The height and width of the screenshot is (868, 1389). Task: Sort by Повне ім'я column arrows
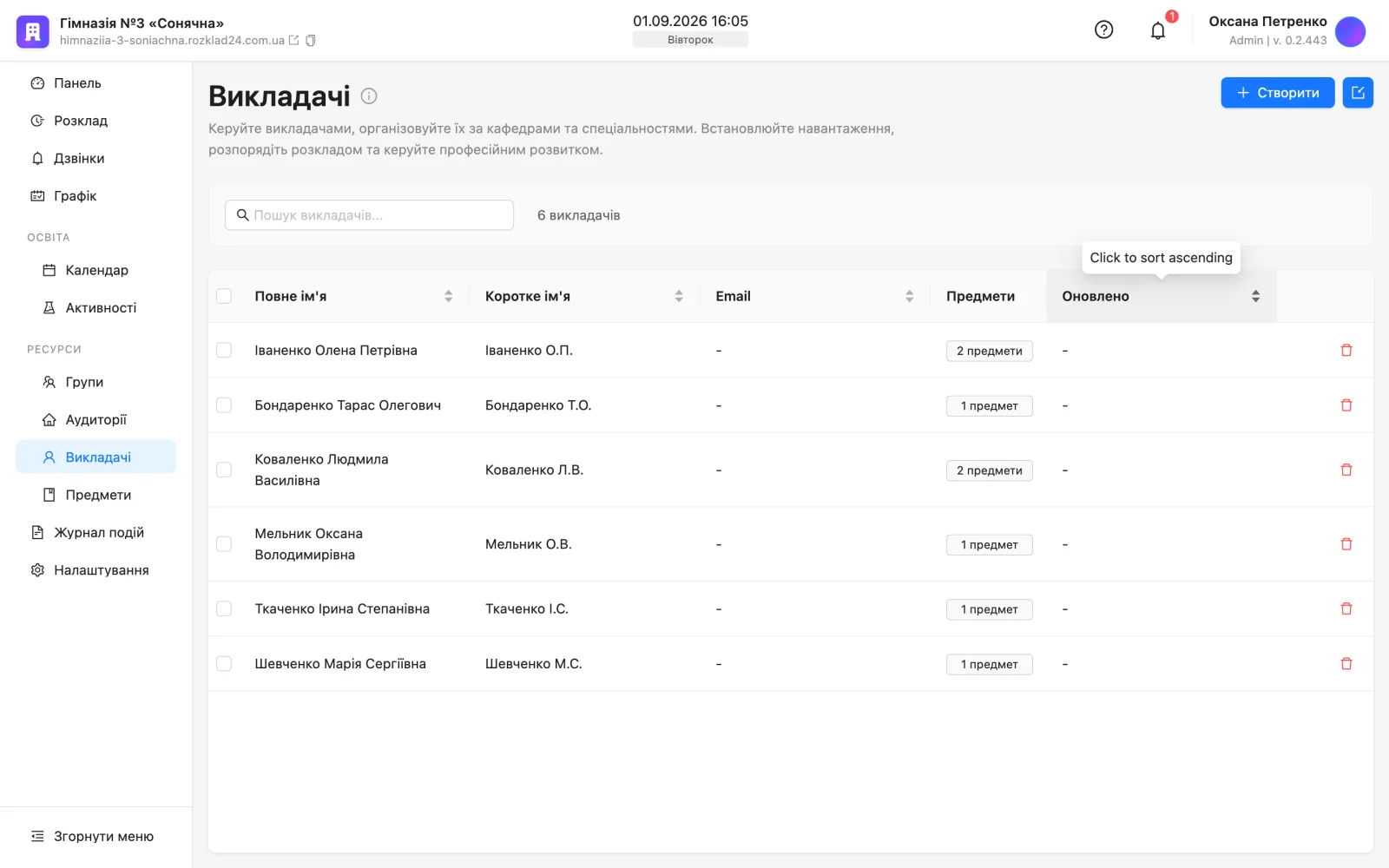tap(449, 296)
